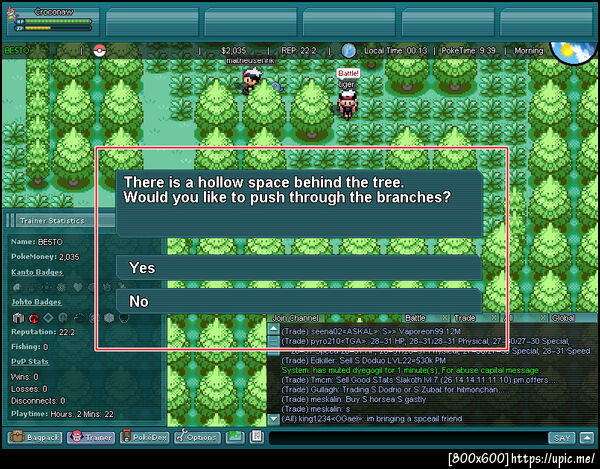The width and height of the screenshot is (600, 469).
Task: Close the Trade chat tab
Action: point(494,318)
